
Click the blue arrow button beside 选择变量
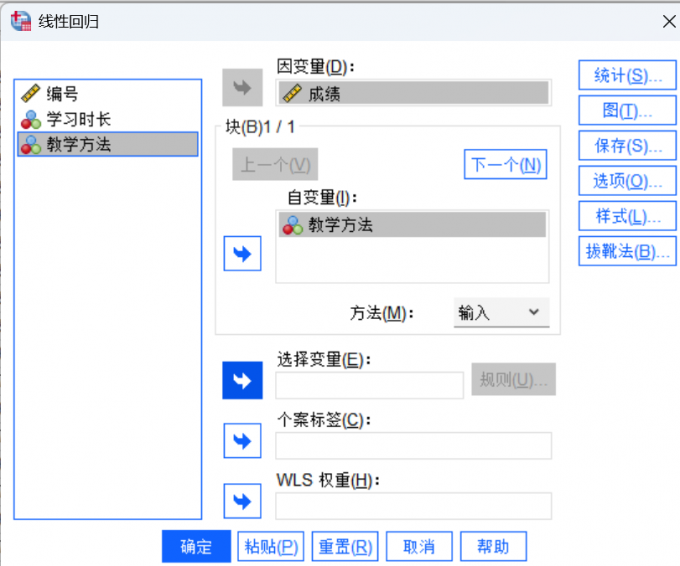(242, 380)
